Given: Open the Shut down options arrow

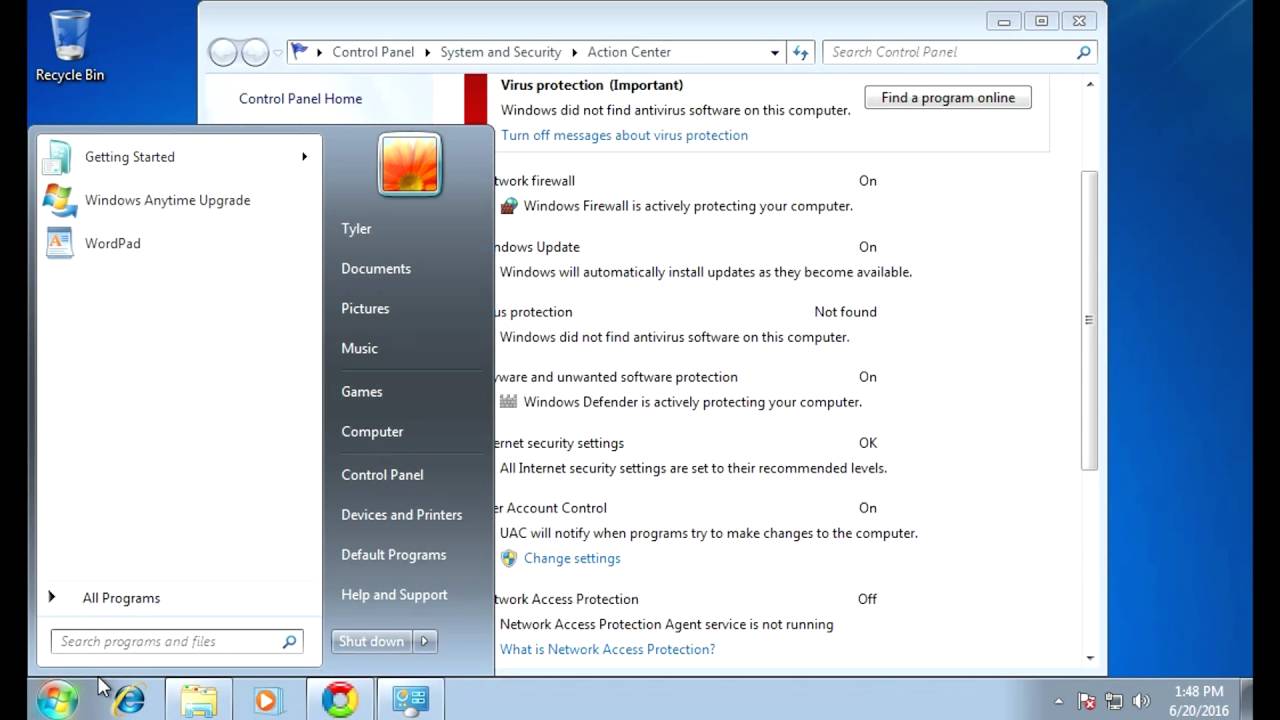Looking at the screenshot, I should (x=424, y=642).
